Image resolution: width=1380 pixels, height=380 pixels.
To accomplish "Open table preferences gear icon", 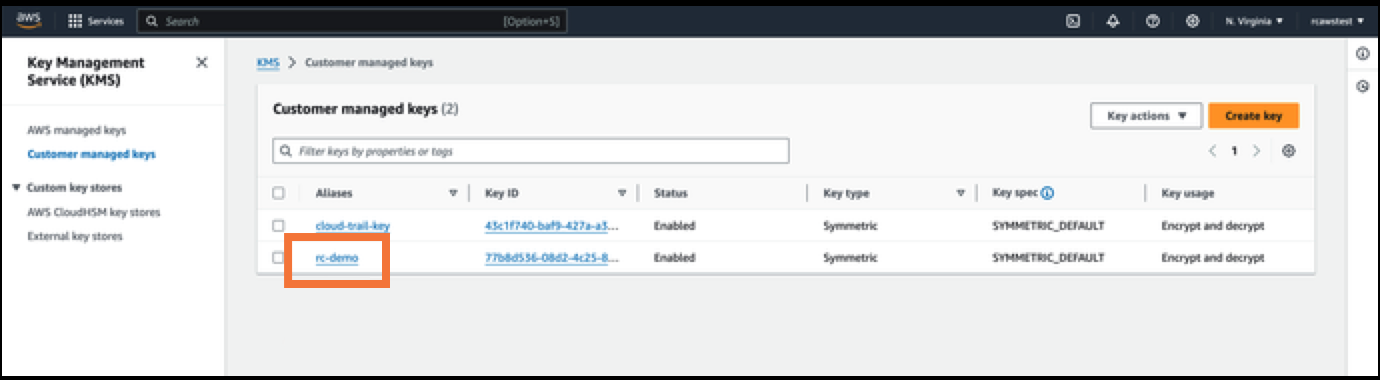I will point(1289,151).
